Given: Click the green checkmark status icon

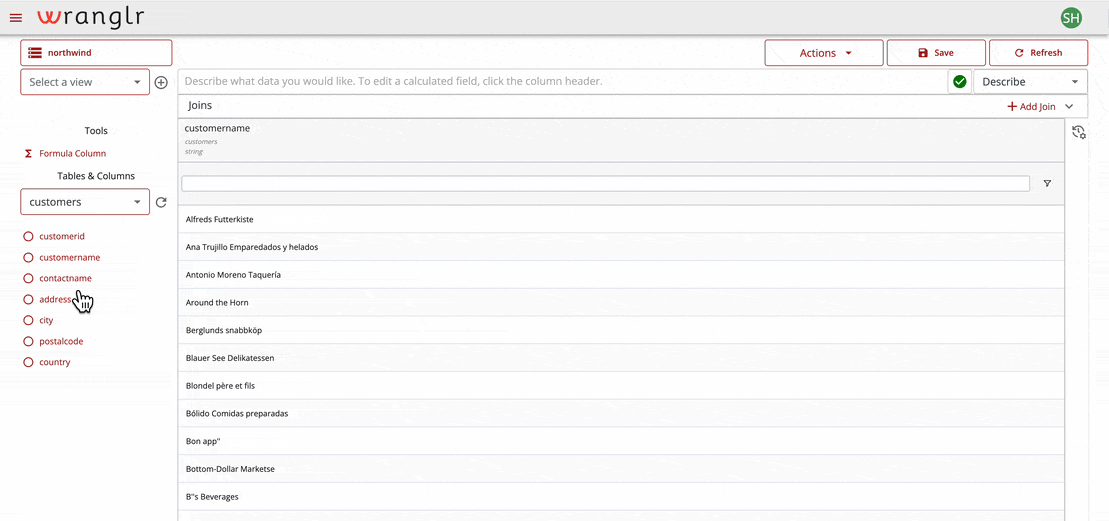Looking at the screenshot, I should (959, 82).
